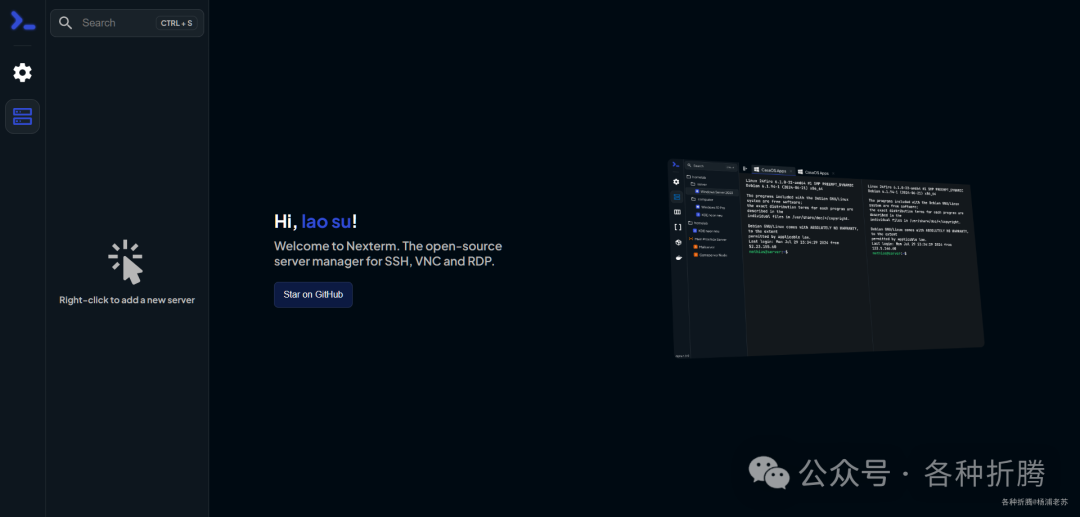Click the search magnifier icon
The width and height of the screenshot is (1080, 517).
point(65,23)
